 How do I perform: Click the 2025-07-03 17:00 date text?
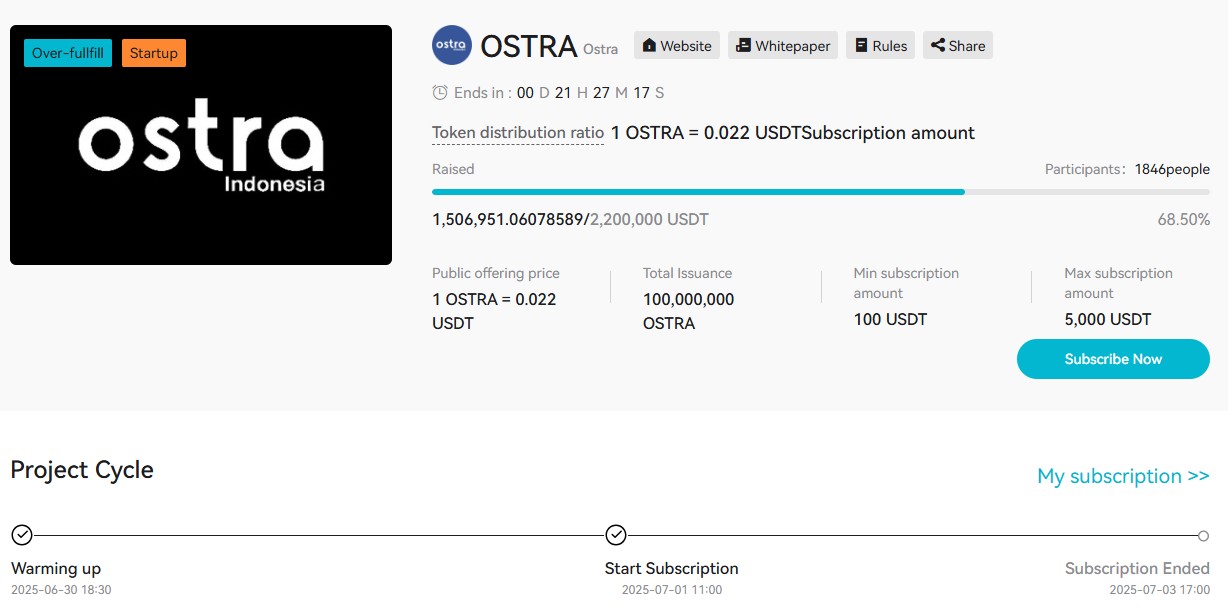(x=1160, y=590)
